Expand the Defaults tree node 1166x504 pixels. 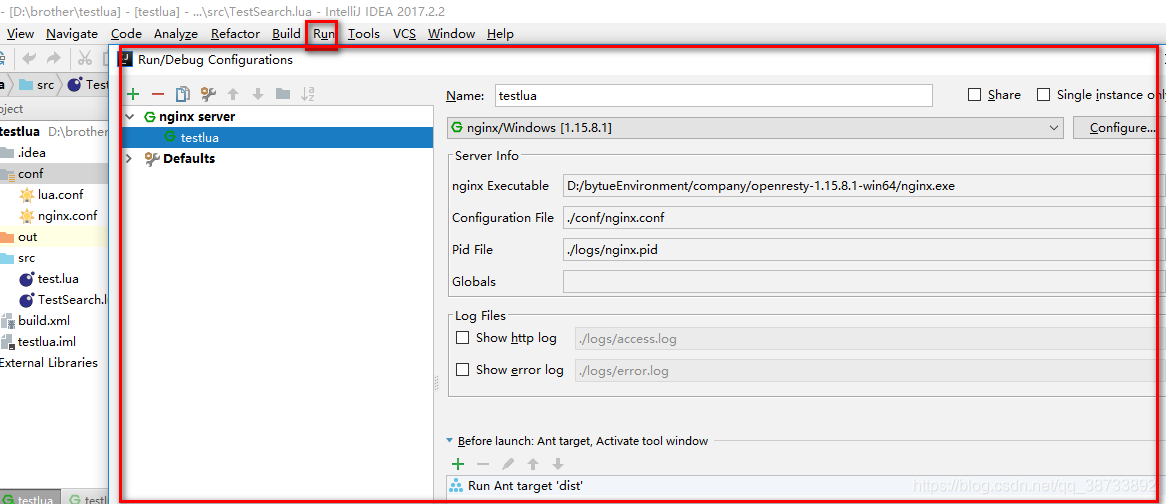tap(130, 158)
